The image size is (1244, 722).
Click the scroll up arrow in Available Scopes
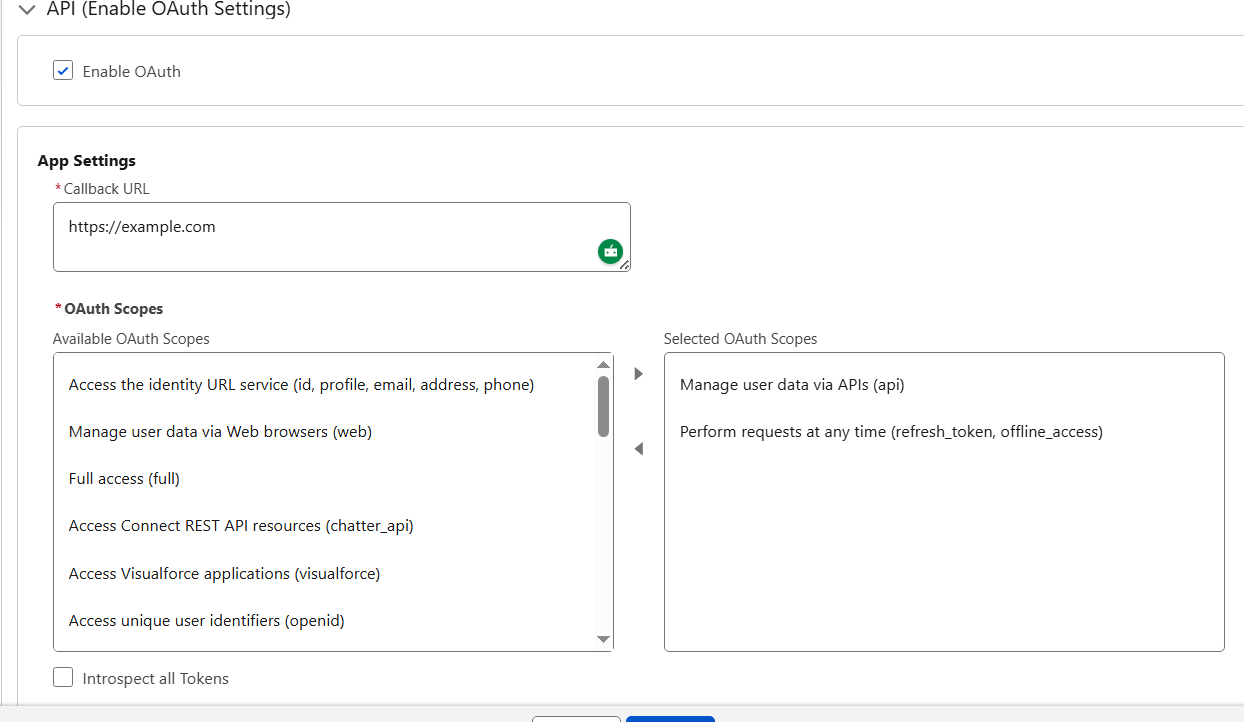(x=603, y=365)
